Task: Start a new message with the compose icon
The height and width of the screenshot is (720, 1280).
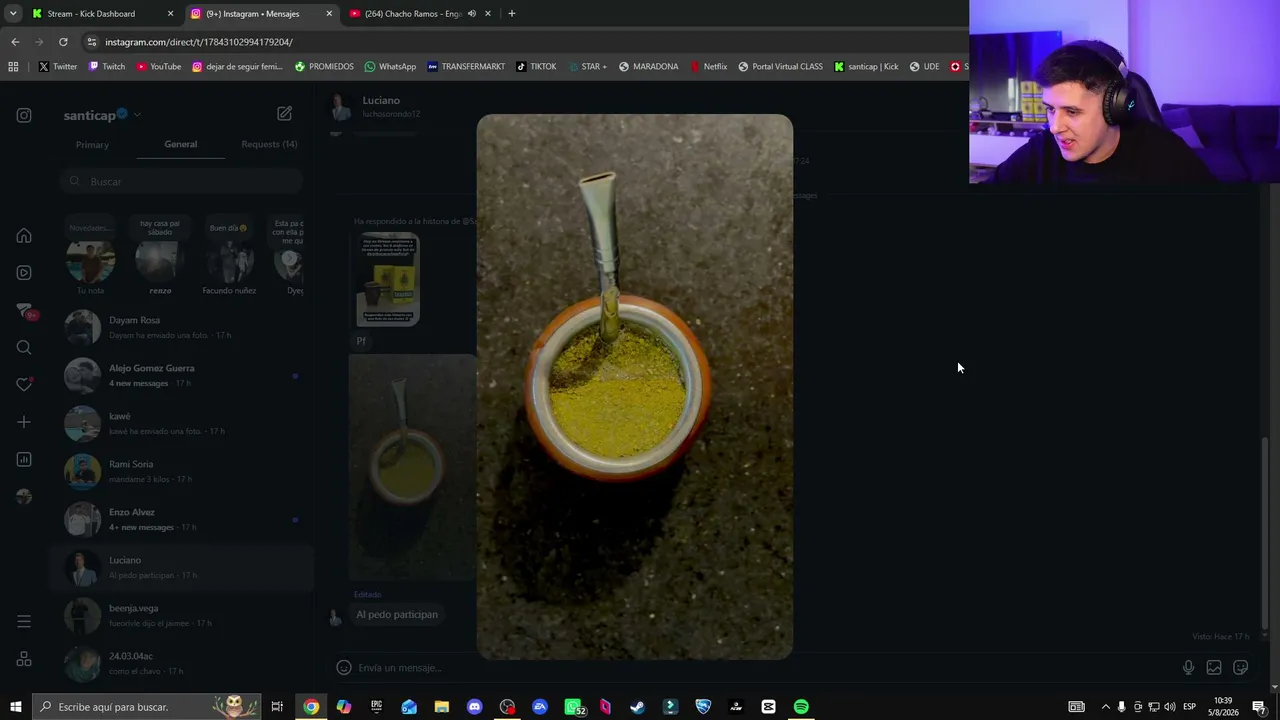Action: point(285,114)
